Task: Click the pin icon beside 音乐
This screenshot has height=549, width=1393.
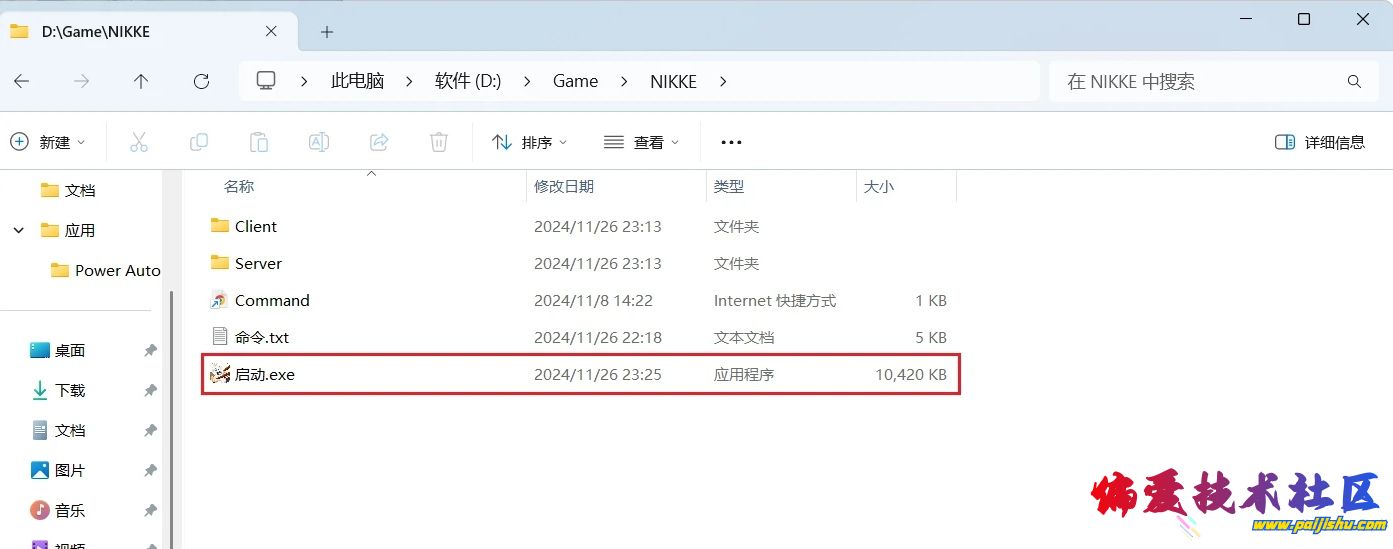Action: point(150,510)
